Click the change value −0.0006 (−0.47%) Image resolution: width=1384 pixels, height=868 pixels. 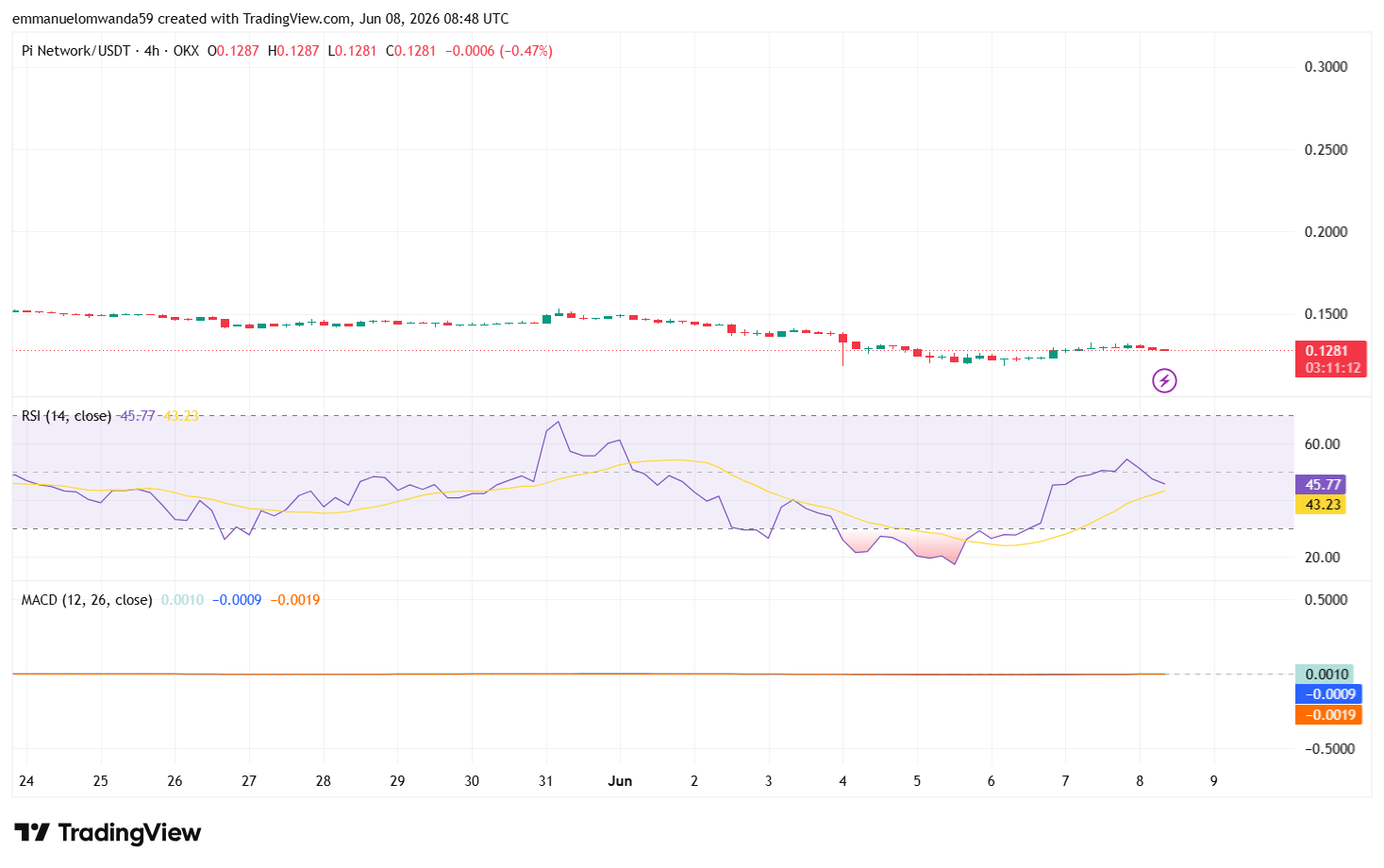[499, 51]
